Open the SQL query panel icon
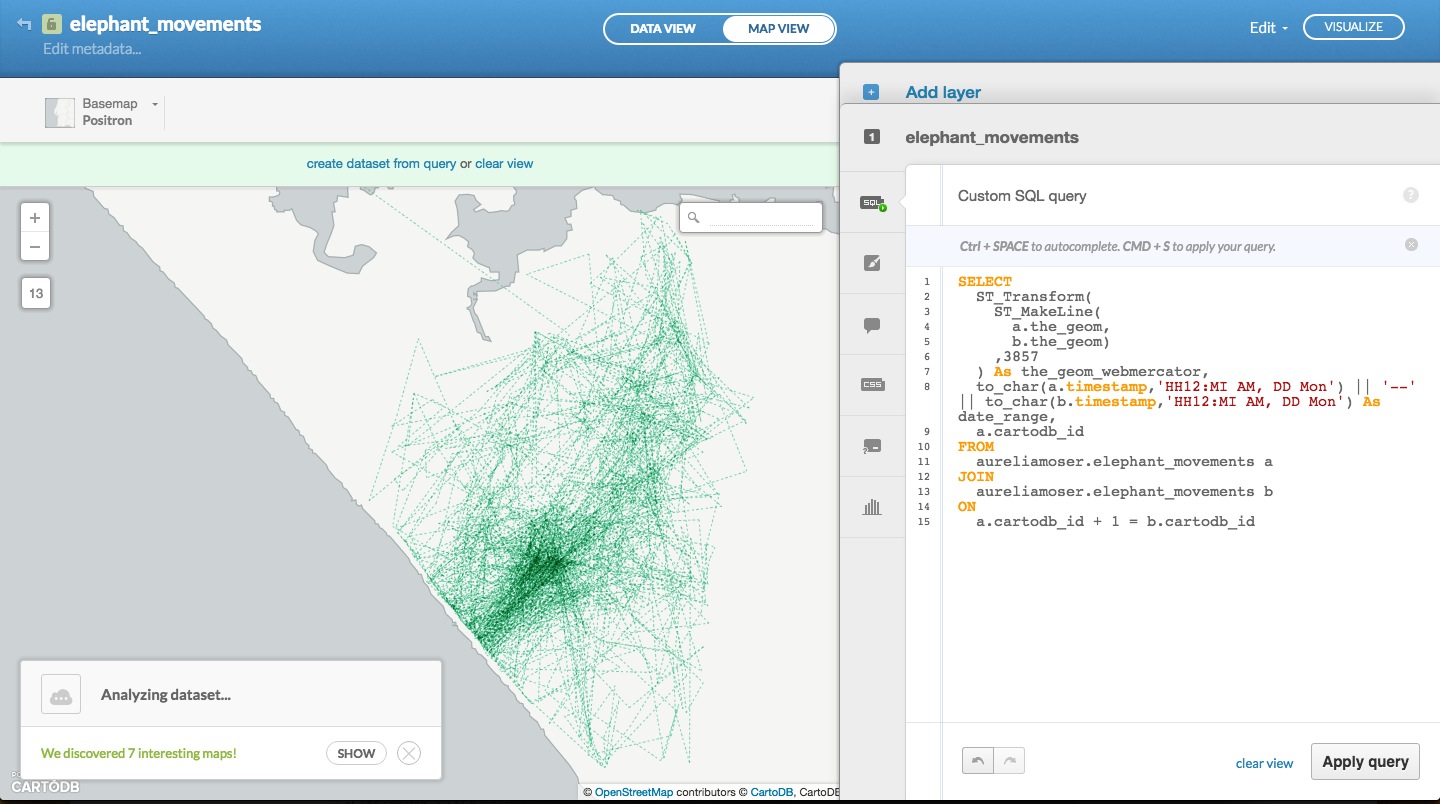1440x804 pixels. click(x=872, y=203)
